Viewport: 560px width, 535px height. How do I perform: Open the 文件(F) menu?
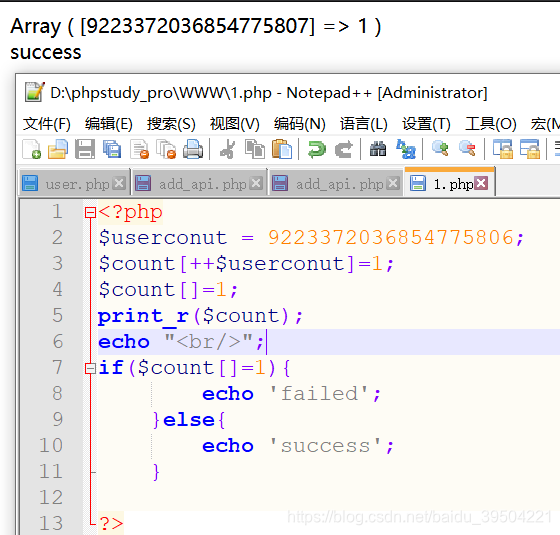point(47,124)
